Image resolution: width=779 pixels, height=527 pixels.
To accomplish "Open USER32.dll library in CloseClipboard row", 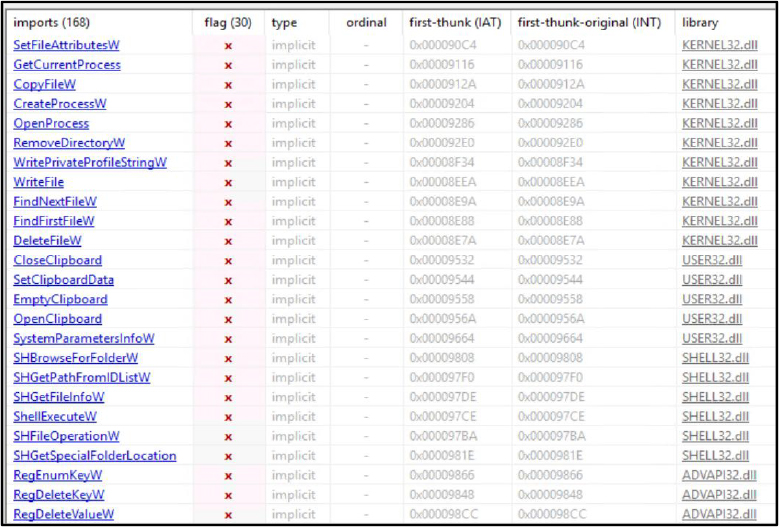I will [712, 260].
